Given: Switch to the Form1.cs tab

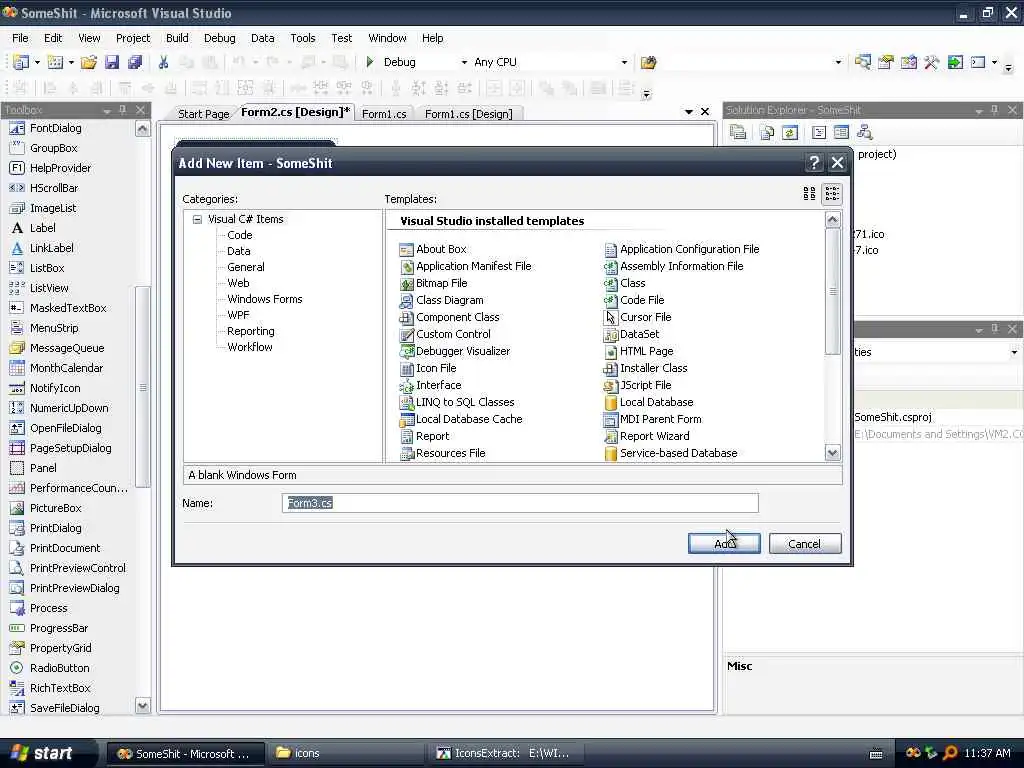Looking at the screenshot, I should pos(384,114).
